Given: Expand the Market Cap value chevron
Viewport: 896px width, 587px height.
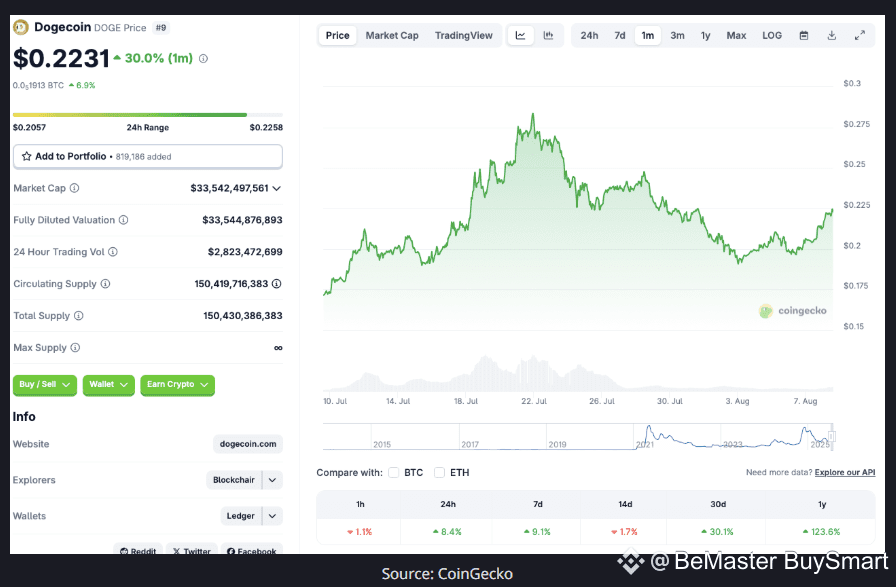Looking at the screenshot, I should [277, 188].
